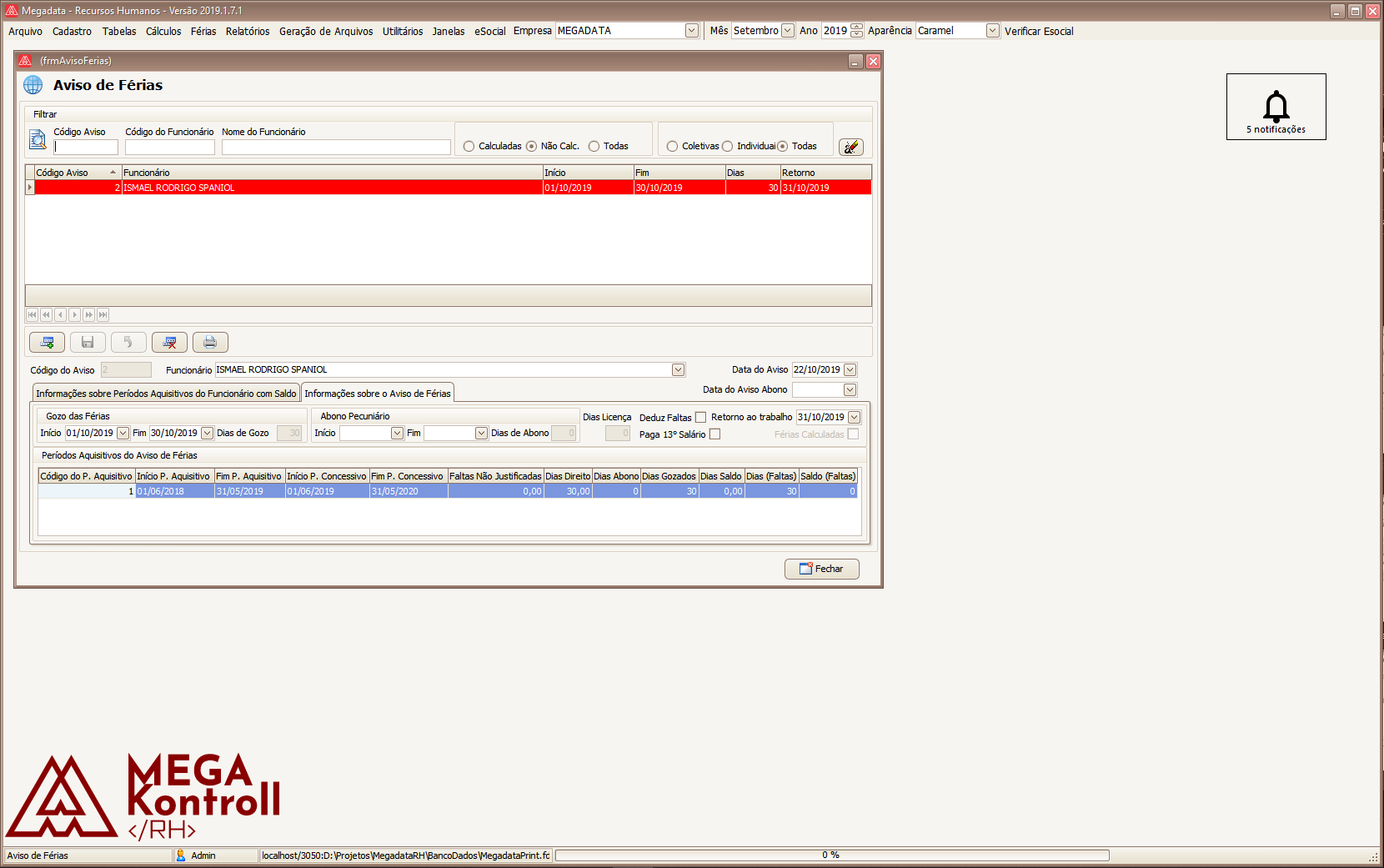Screen dimensions: 1384x868
Task: Enable the Deduz Faltas checkbox
Action: click(x=700, y=418)
